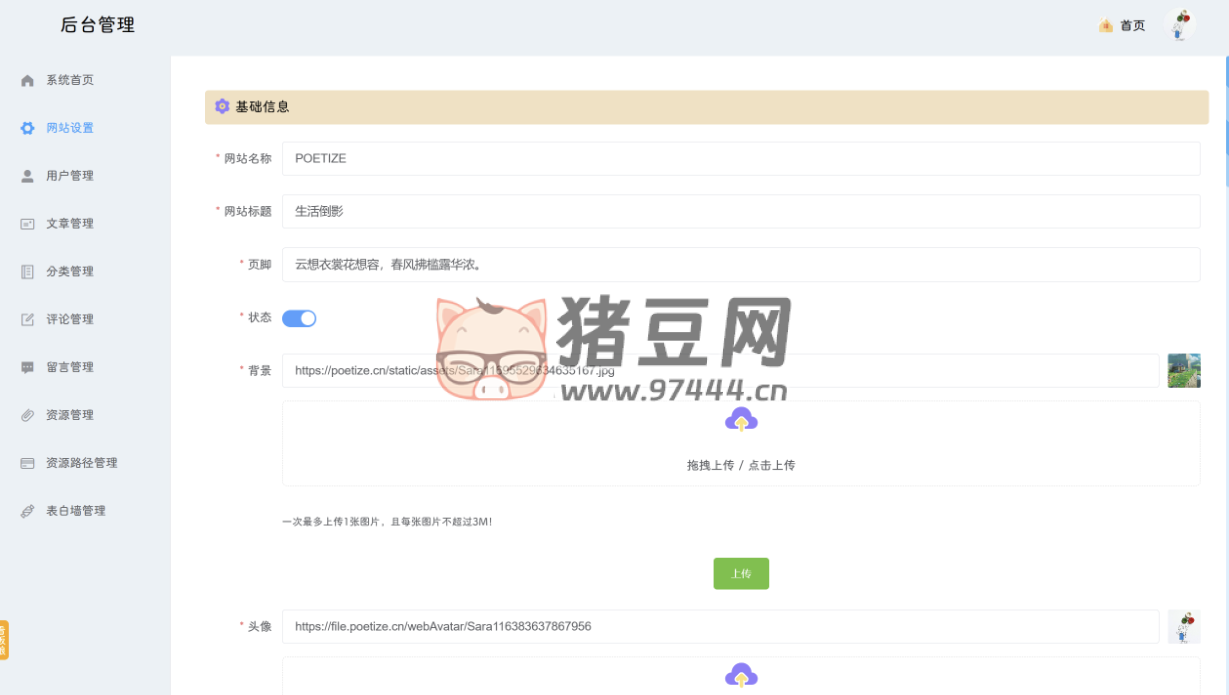1229x695 pixels.
Task: Click the 首页 link in header
Action: [x=1133, y=26]
